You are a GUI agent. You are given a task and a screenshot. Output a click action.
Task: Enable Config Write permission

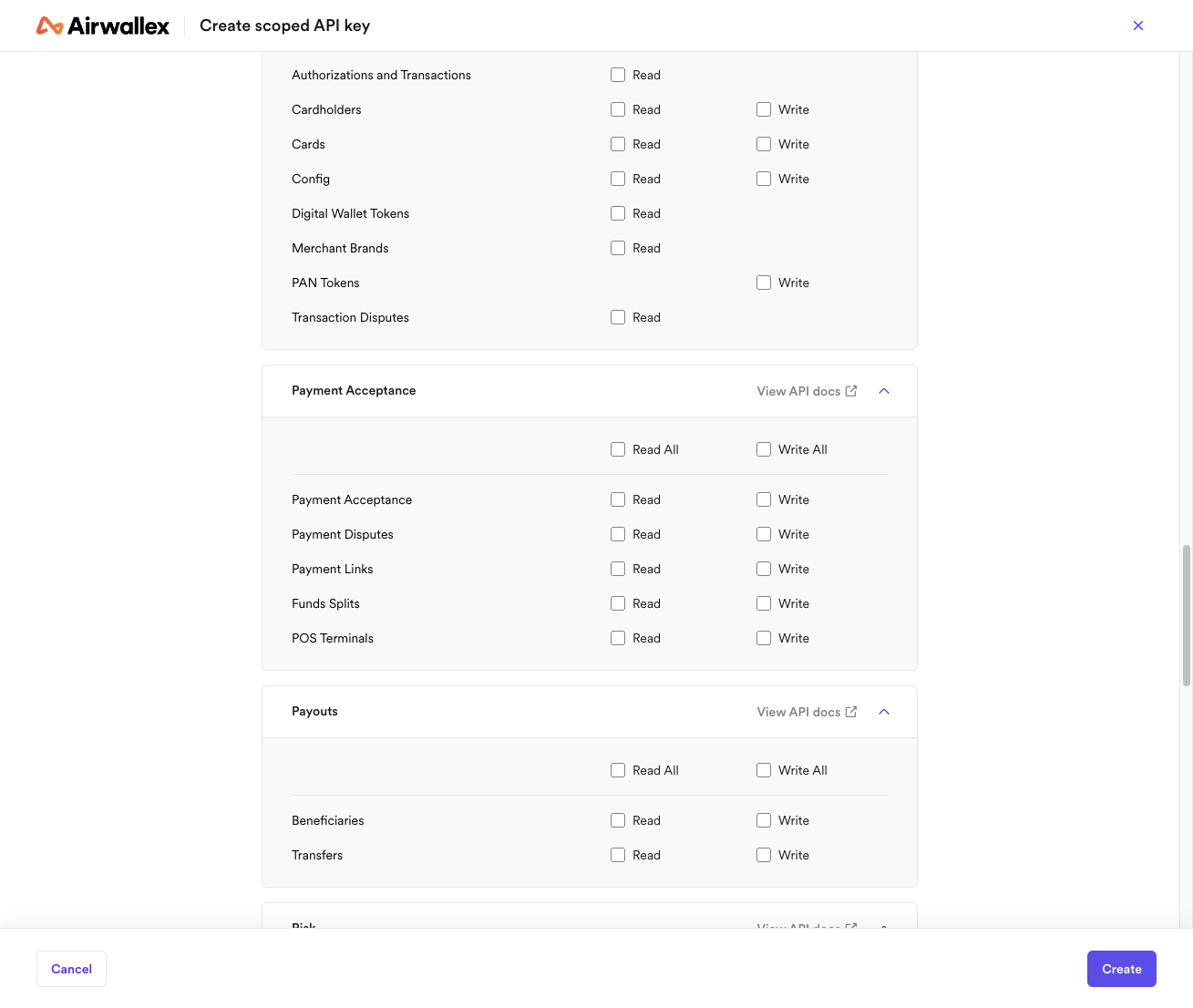[764, 179]
